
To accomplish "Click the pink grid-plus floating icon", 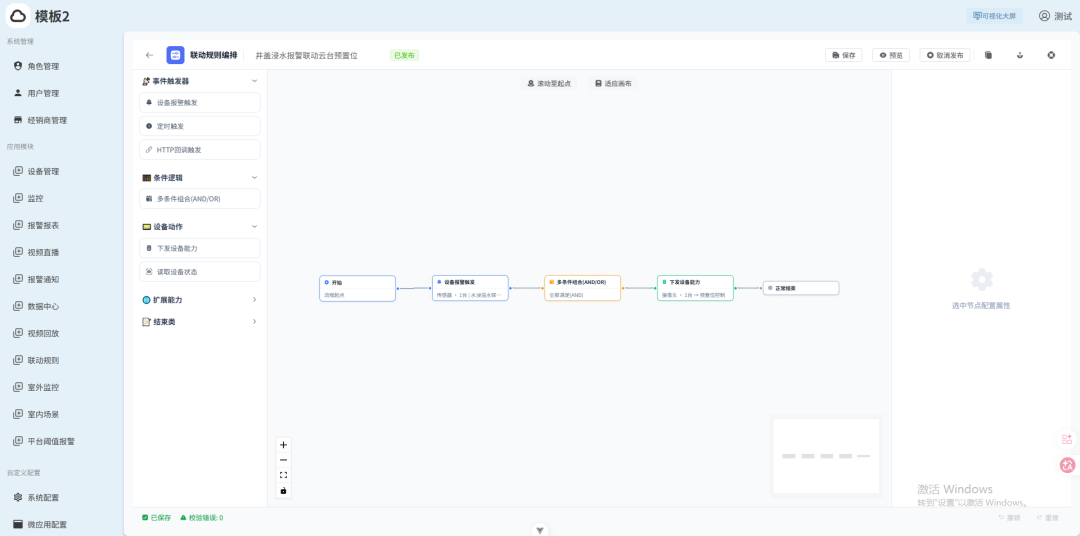I will 1067,439.
